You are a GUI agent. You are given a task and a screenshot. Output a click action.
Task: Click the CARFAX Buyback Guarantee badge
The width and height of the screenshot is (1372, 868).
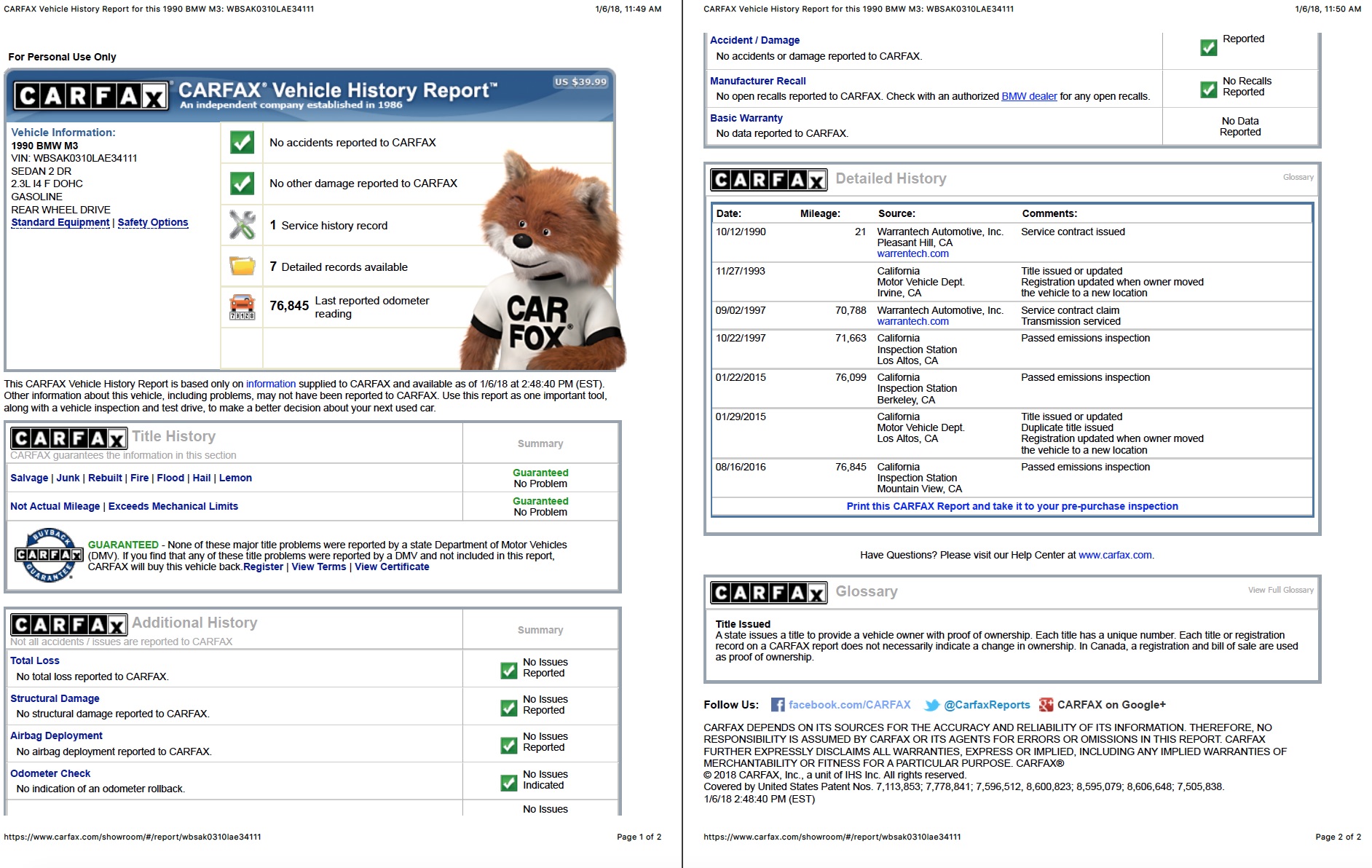49,555
